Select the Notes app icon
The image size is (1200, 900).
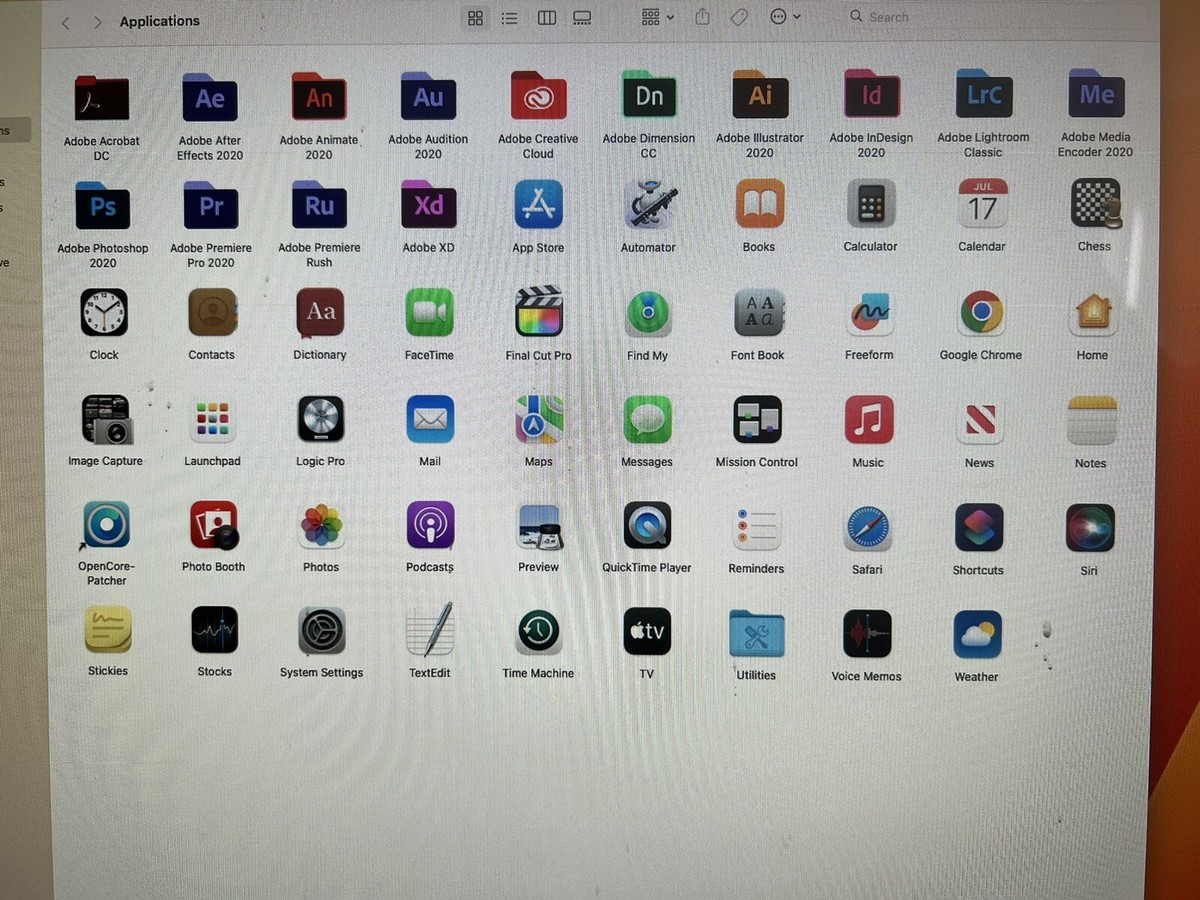click(1091, 421)
